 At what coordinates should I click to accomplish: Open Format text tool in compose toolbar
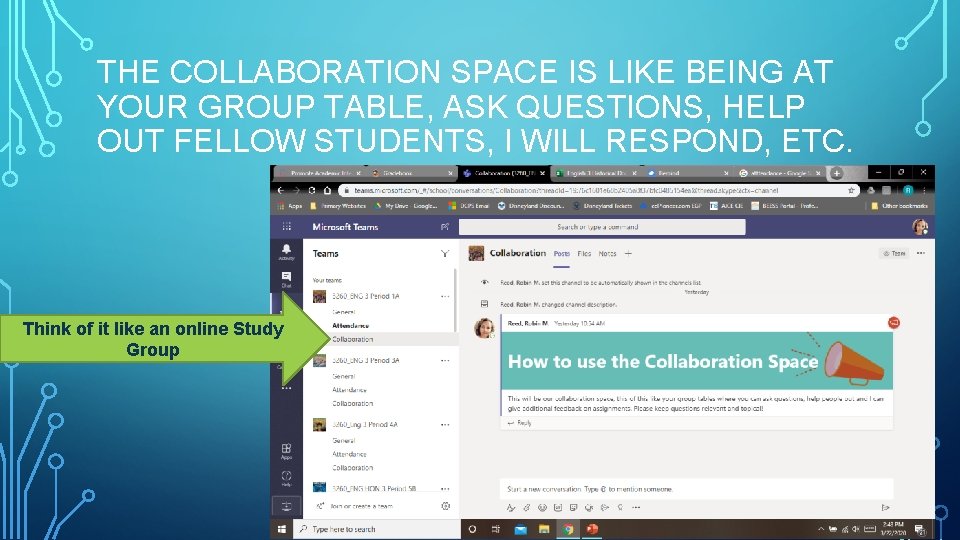[511, 508]
